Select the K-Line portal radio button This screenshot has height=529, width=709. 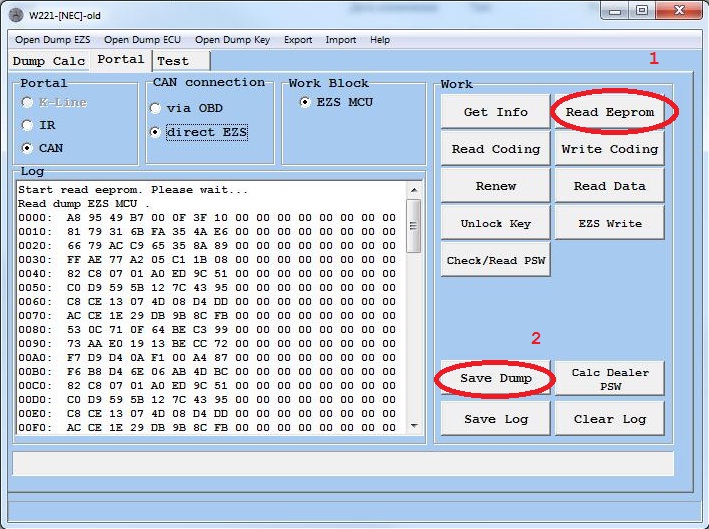pos(27,102)
